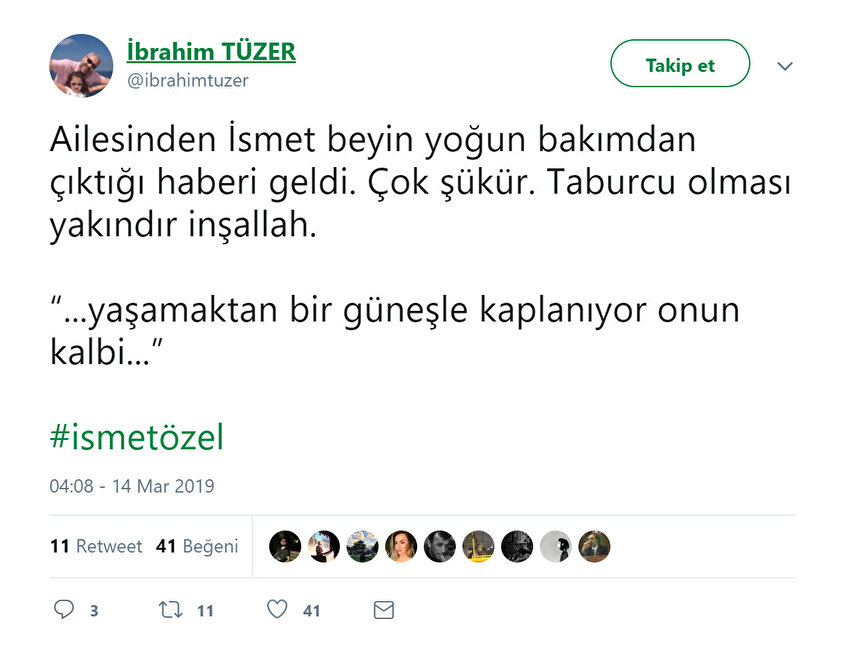View the 41 Beğeni likes list
This screenshot has height=655, width=841.
(197, 546)
